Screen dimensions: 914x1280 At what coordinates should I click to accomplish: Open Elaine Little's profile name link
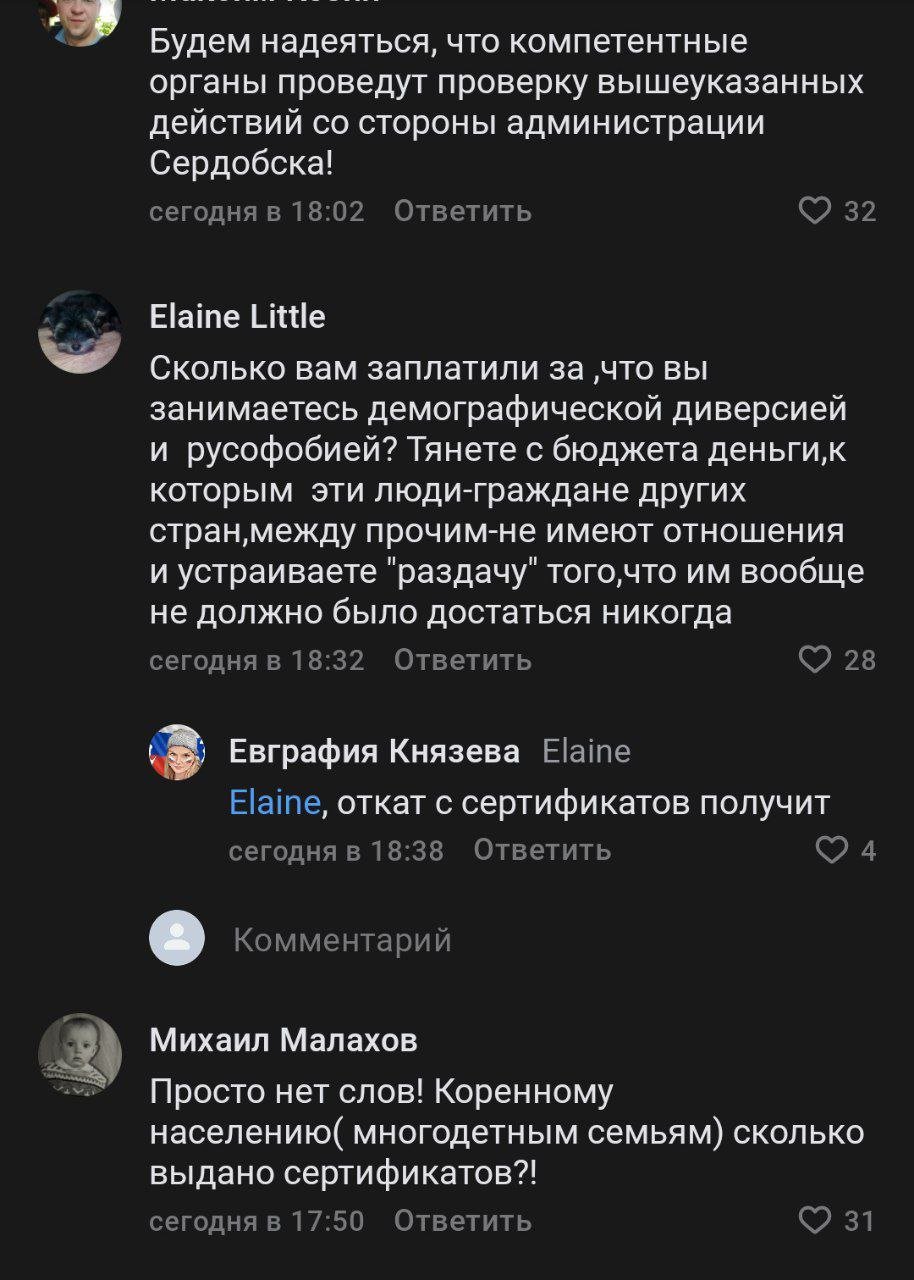pos(238,317)
